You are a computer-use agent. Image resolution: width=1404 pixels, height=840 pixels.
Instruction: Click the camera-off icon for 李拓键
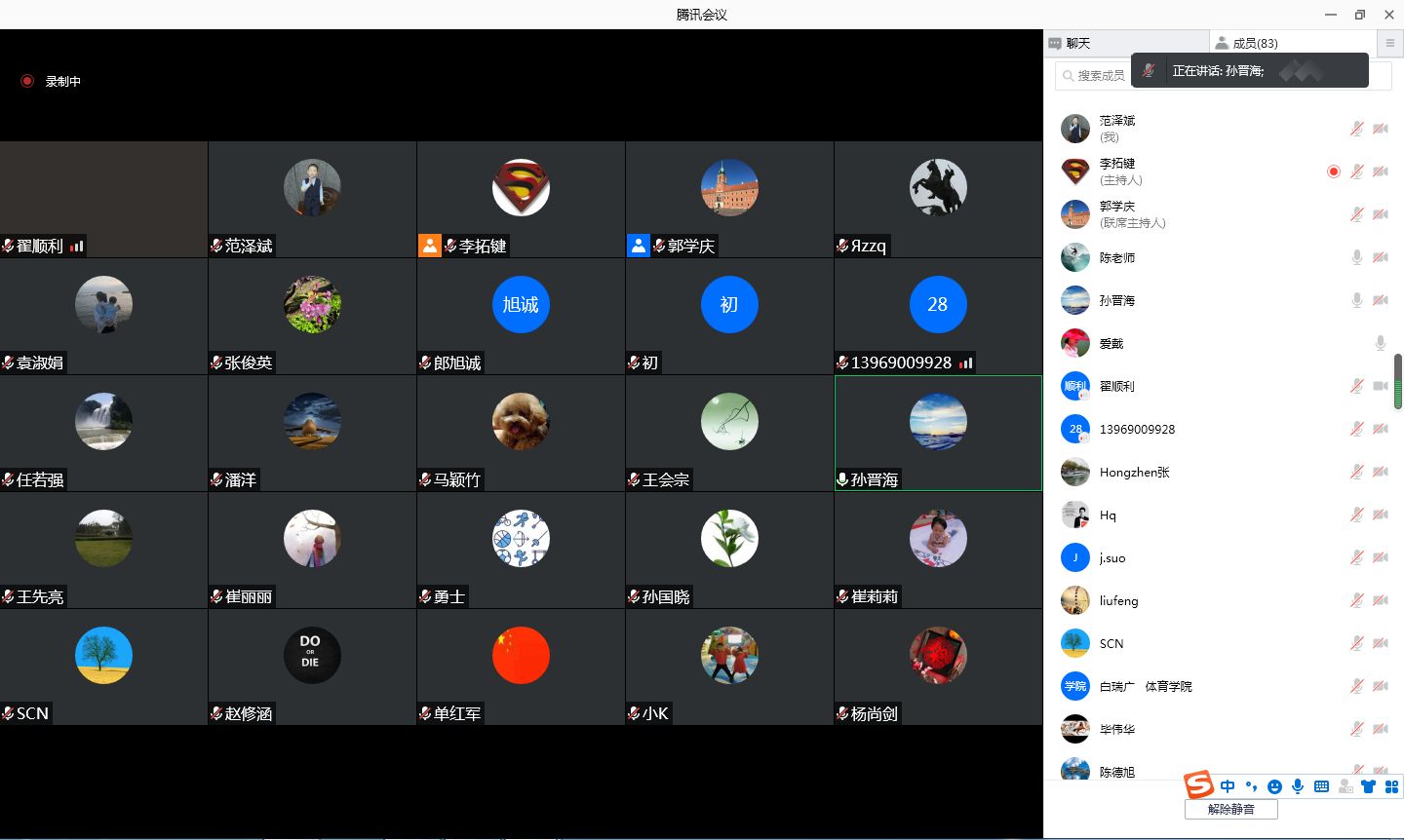[x=1381, y=172]
